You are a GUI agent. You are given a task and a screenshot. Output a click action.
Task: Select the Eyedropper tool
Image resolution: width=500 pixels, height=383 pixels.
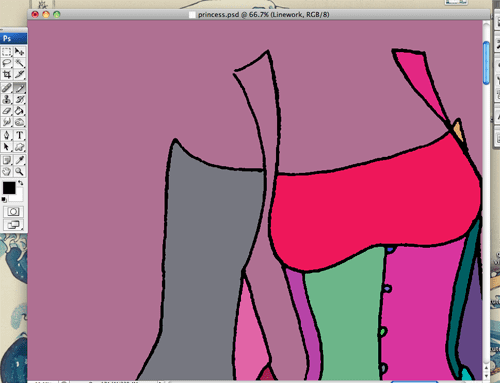click(19, 160)
